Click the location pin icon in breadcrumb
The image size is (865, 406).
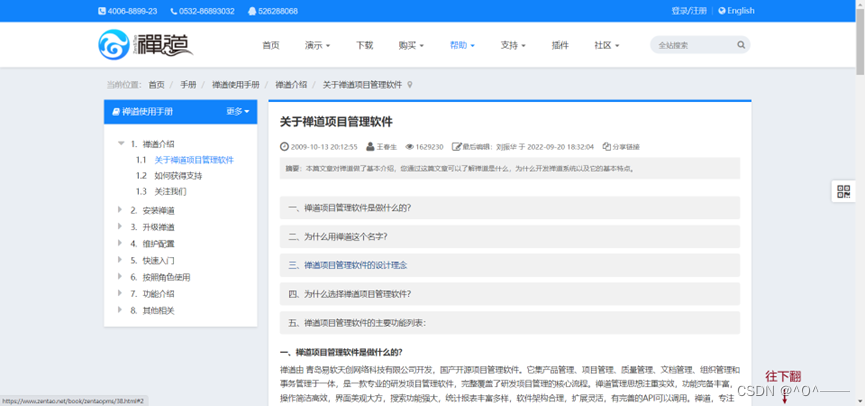[x=409, y=85]
